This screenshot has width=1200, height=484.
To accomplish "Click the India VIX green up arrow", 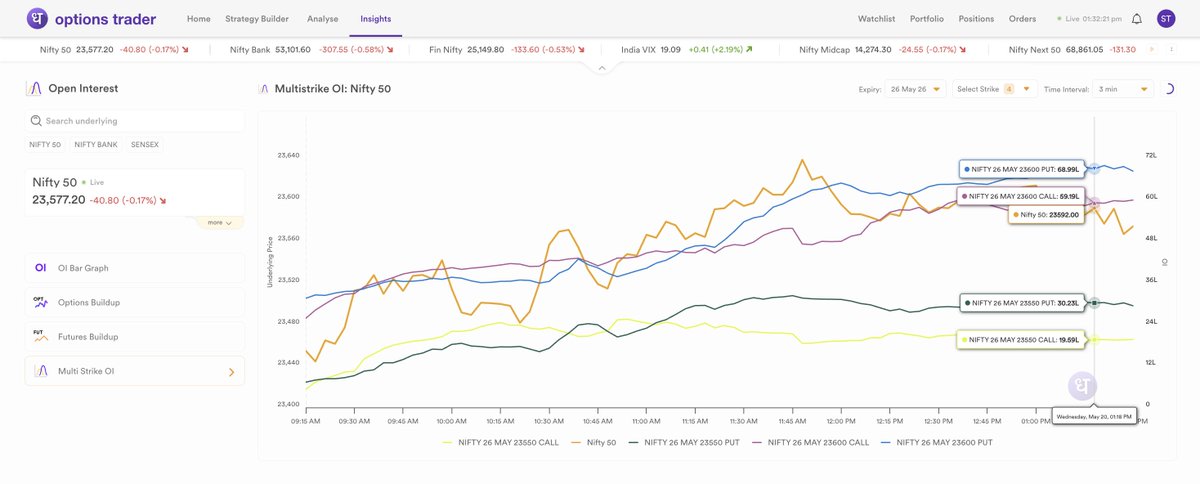I will pos(748,49).
